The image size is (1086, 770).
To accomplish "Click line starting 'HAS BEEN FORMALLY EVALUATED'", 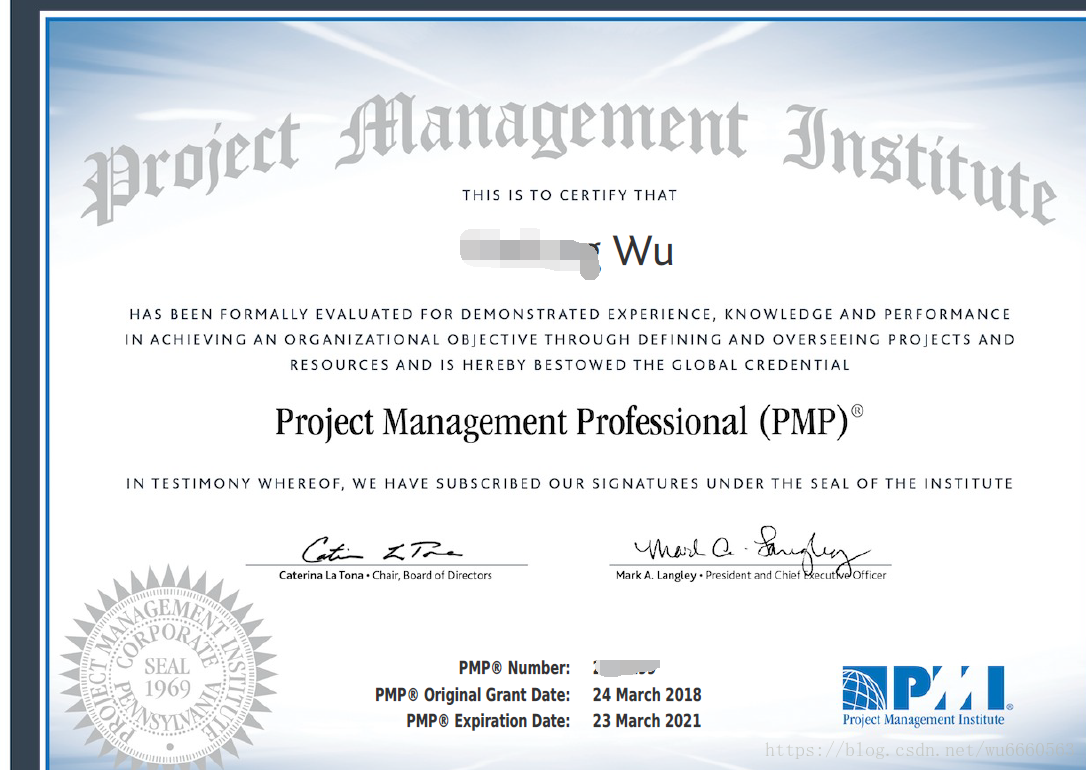I will (569, 314).
